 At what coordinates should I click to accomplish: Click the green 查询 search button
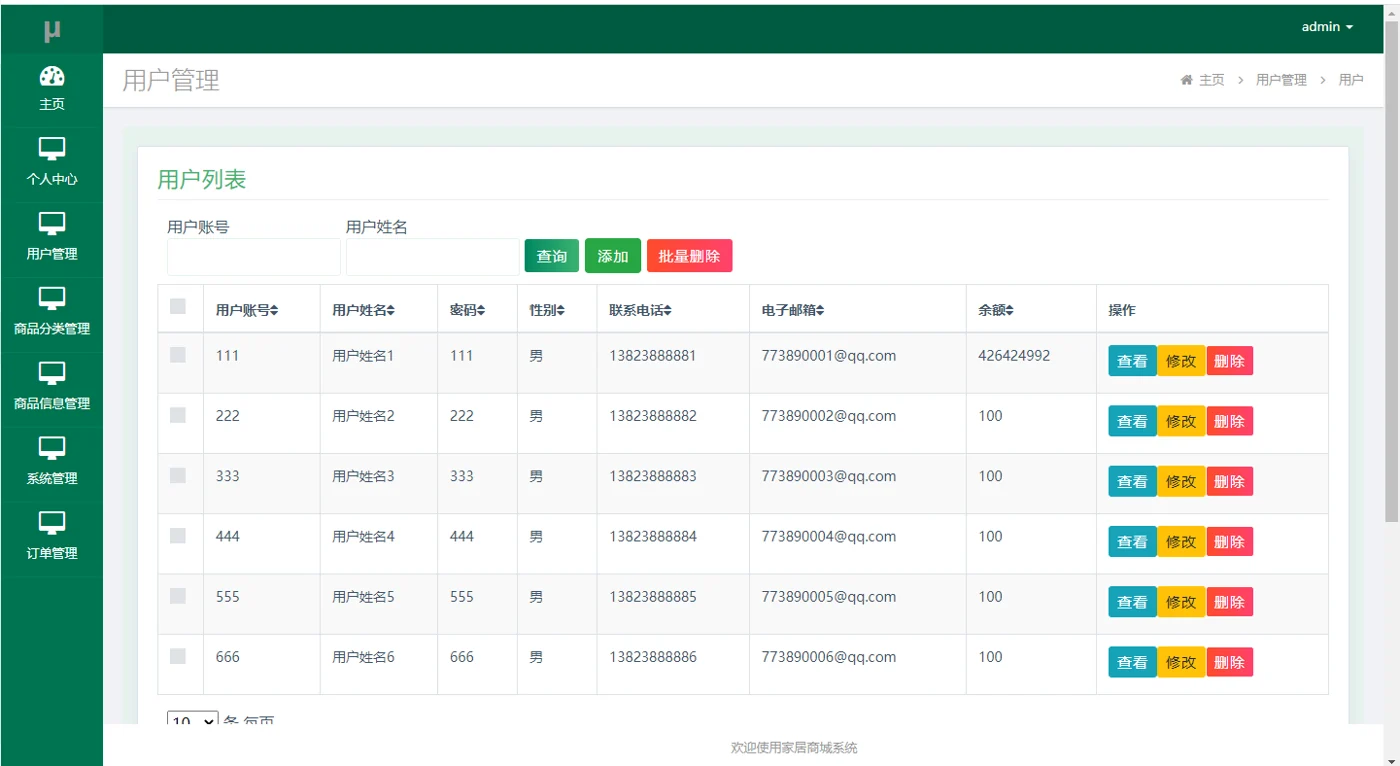552,256
